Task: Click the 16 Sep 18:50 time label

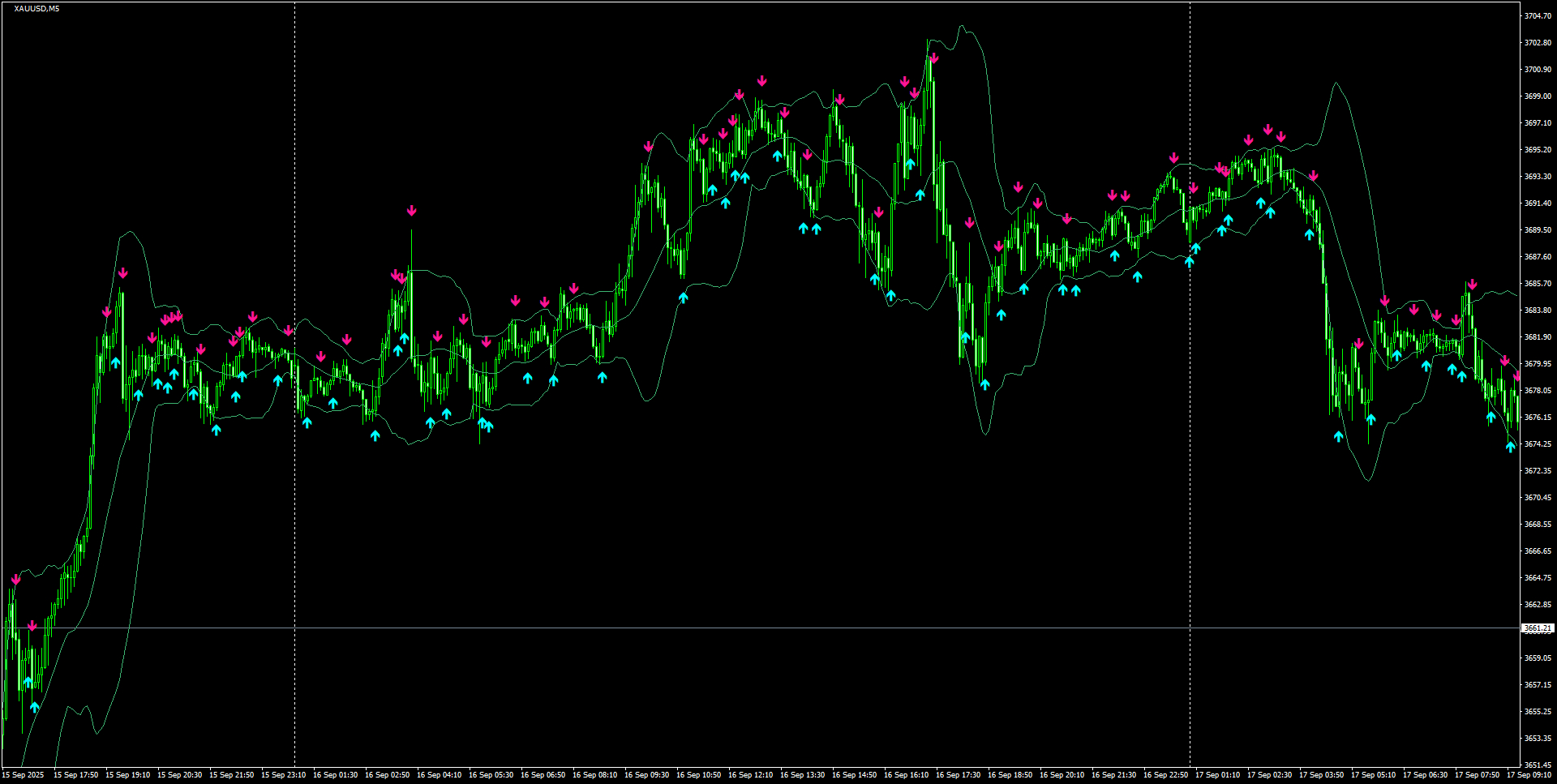Action: click(1010, 775)
